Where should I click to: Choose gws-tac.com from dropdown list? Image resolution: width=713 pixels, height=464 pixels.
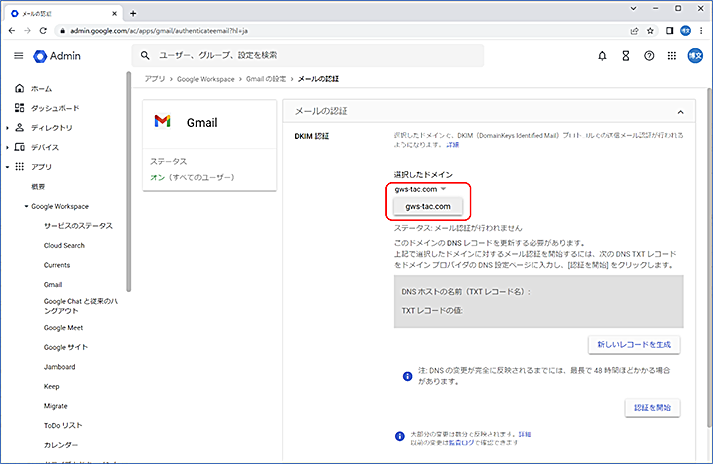point(428,207)
